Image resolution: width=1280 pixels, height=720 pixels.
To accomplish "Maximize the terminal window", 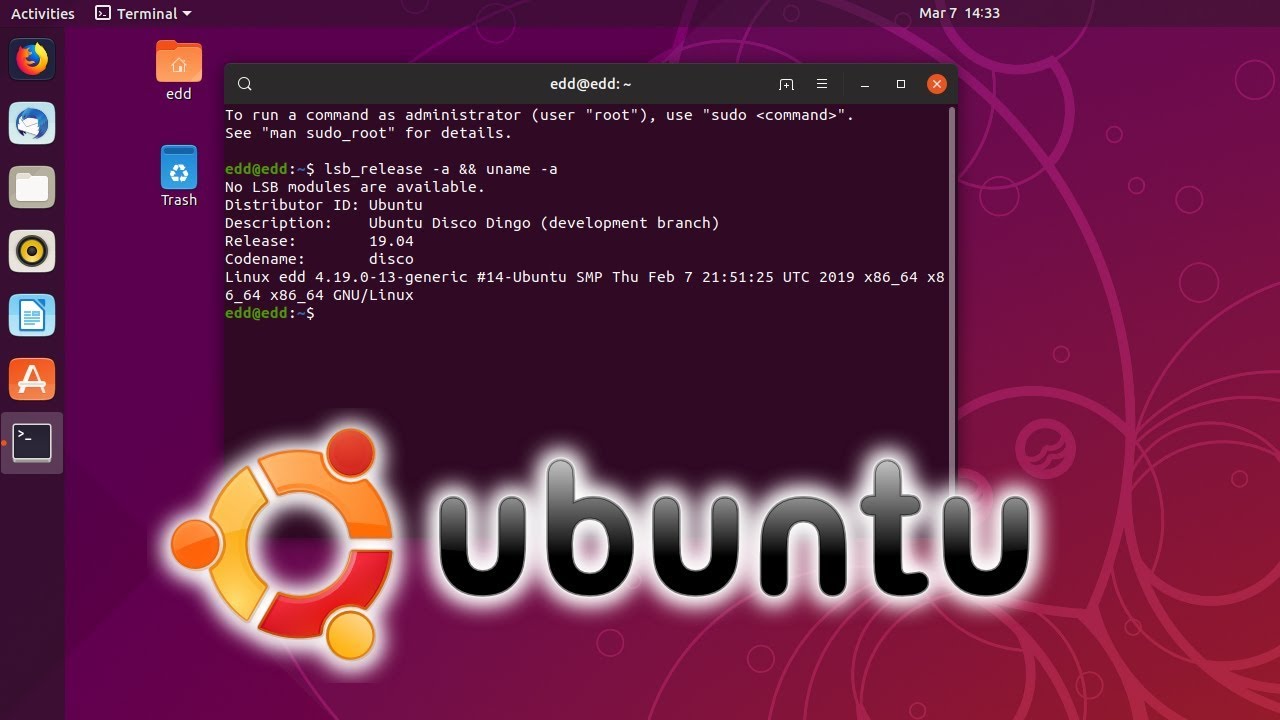I will 900,85.
